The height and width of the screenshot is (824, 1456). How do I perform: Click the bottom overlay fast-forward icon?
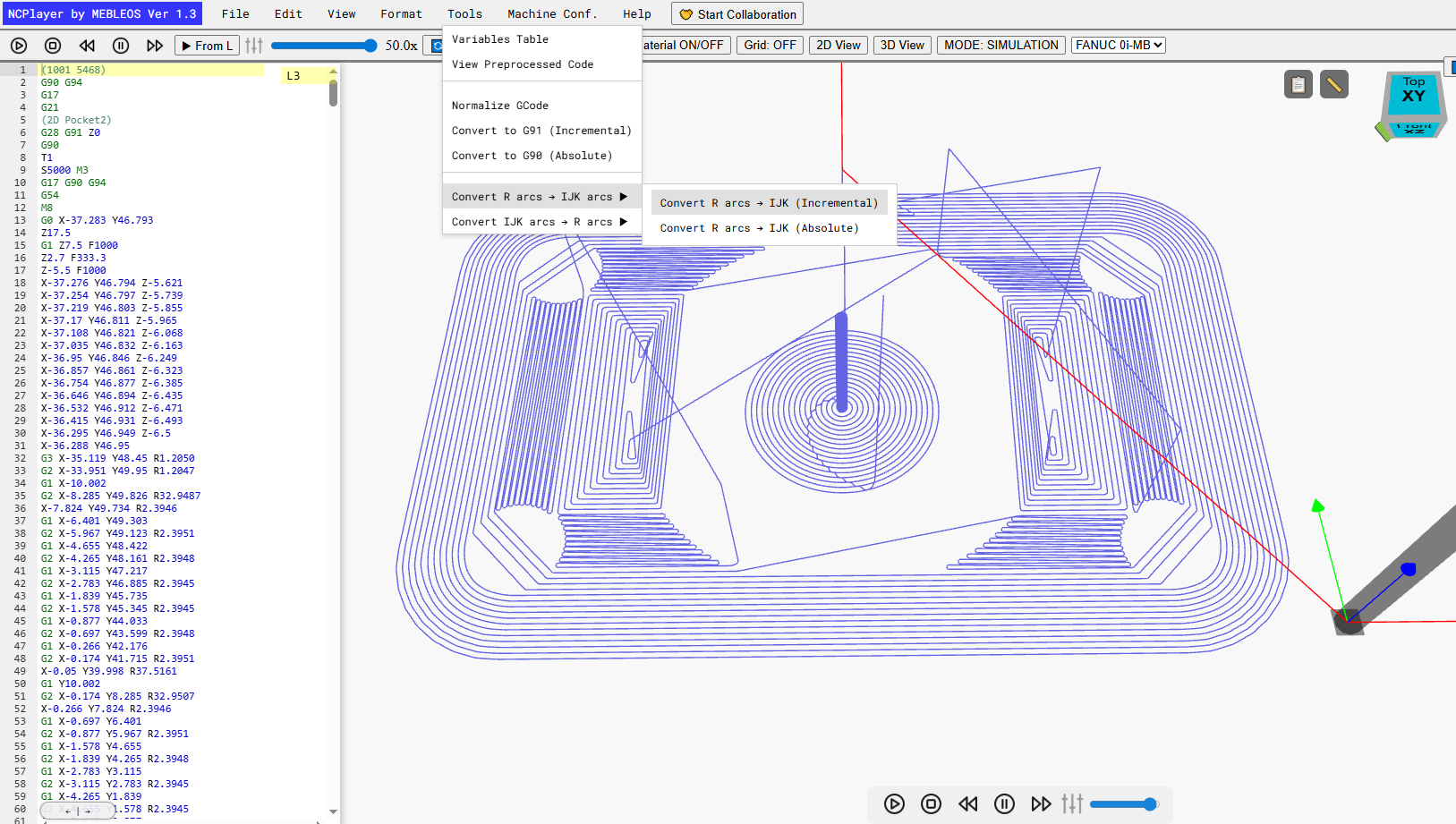1041,803
